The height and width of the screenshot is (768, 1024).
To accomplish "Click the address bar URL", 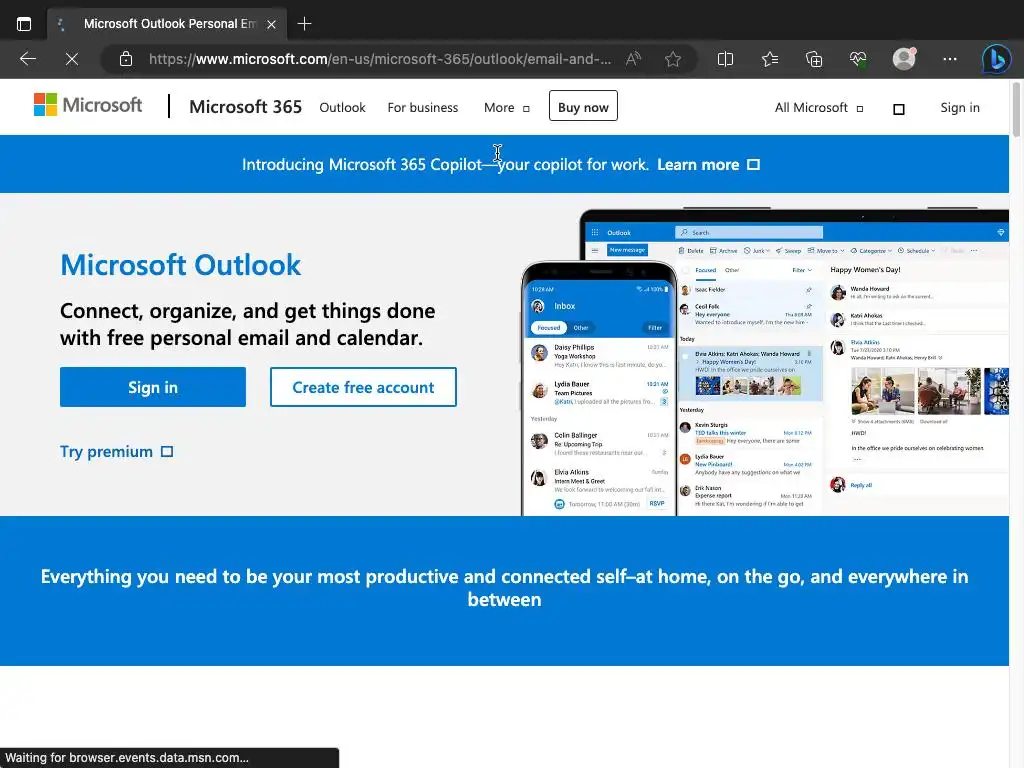I will 380,59.
